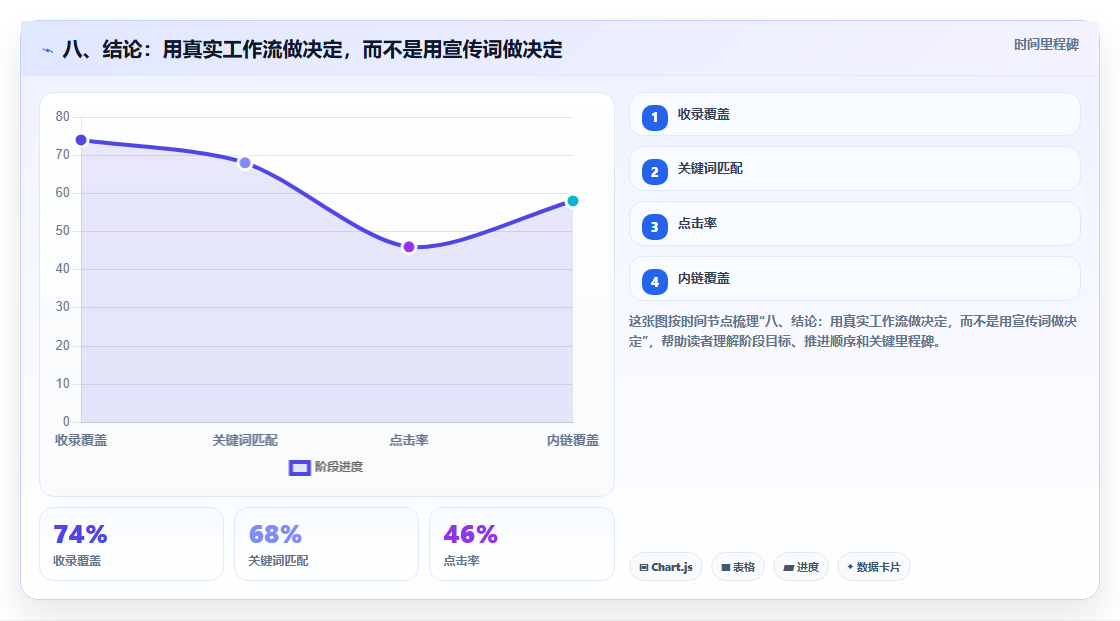Click the 点击率 x-axis label
The height and width of the screenshot is (621, 1120).
tap(409, 440)
